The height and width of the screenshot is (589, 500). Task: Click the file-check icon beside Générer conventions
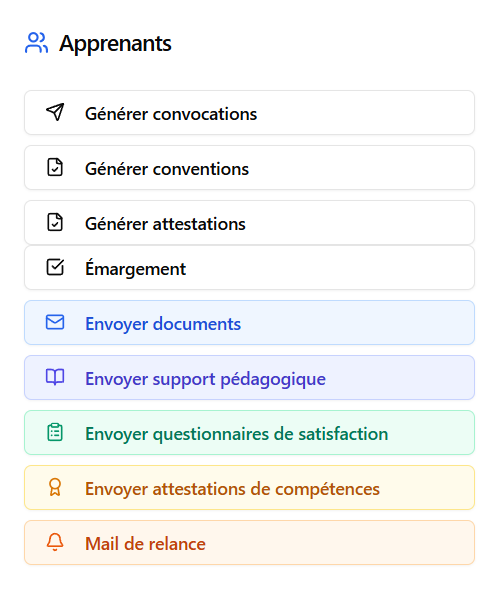pos(55,168)
